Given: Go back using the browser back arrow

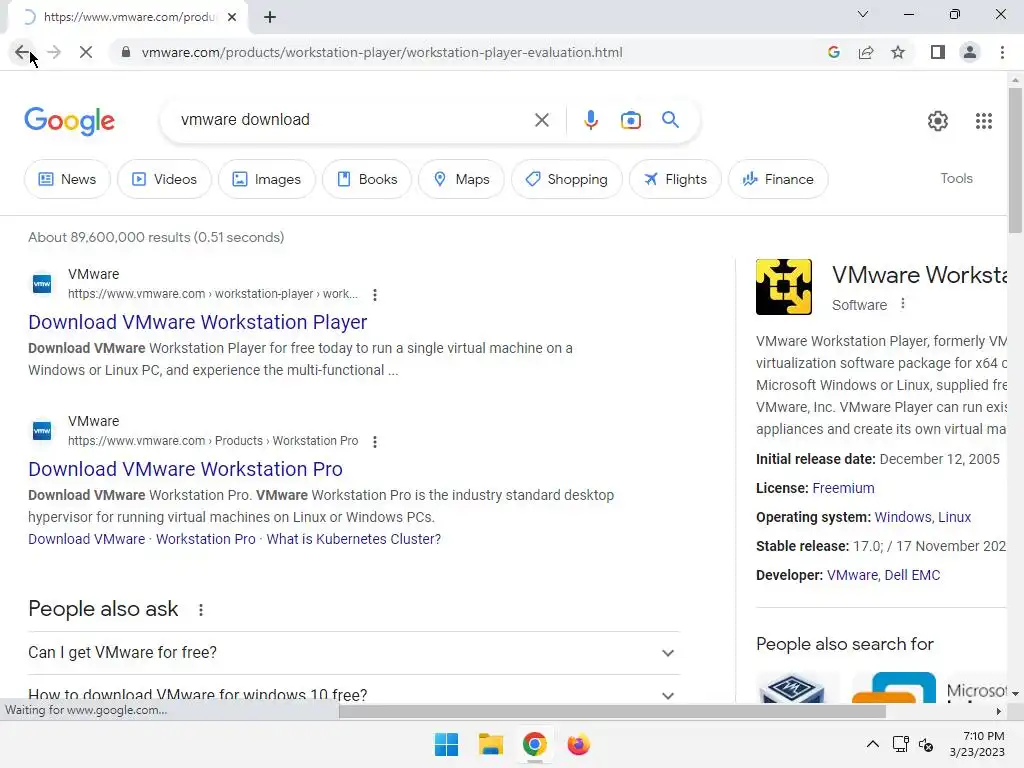Looking at the screenshot, I should [22, 52].
